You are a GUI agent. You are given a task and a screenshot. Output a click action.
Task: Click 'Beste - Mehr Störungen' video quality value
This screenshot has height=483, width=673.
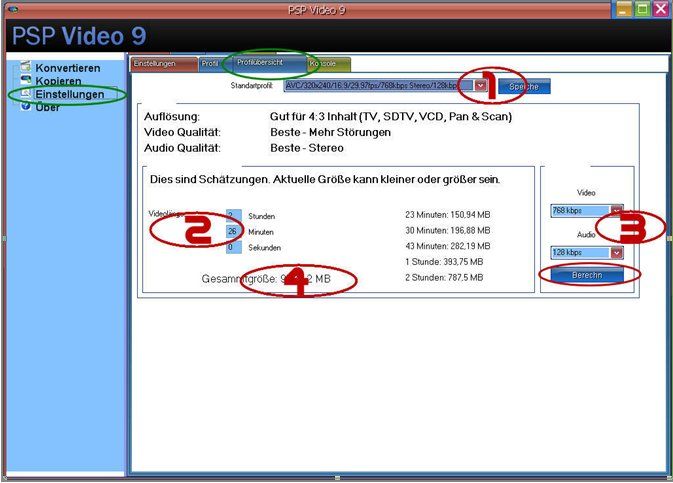tap(330, 132)
